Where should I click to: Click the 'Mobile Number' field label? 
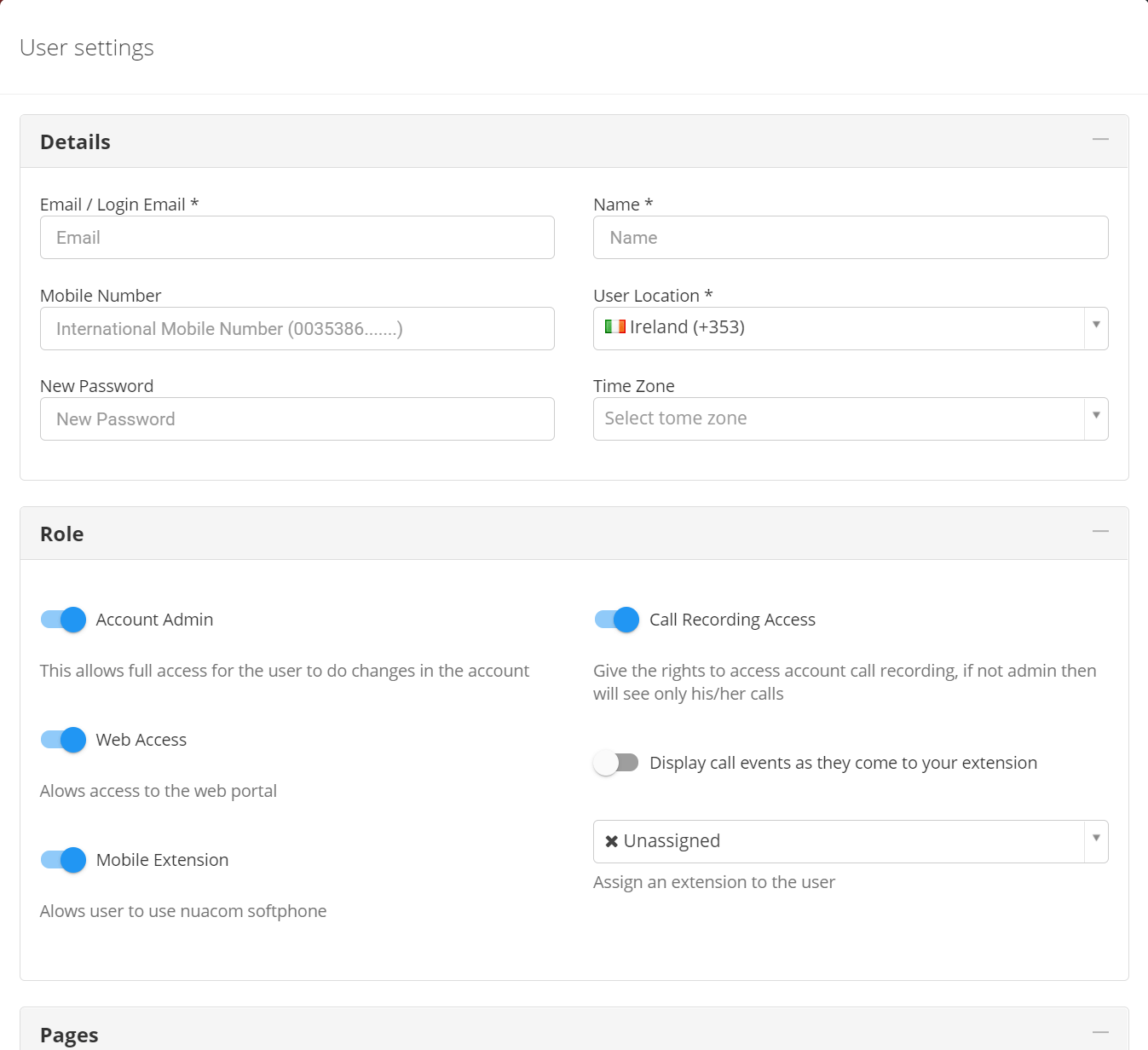pyautogui.click(x=101, y=296)
